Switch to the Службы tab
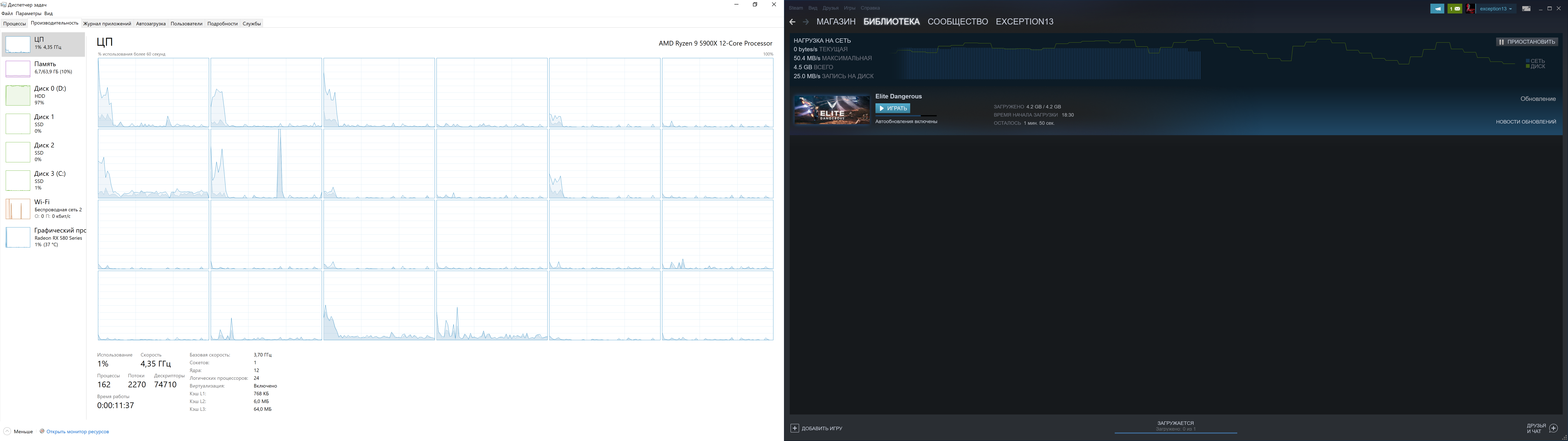Image resolution: width=1568 pixels, height=441 pixels. [251, 24]
